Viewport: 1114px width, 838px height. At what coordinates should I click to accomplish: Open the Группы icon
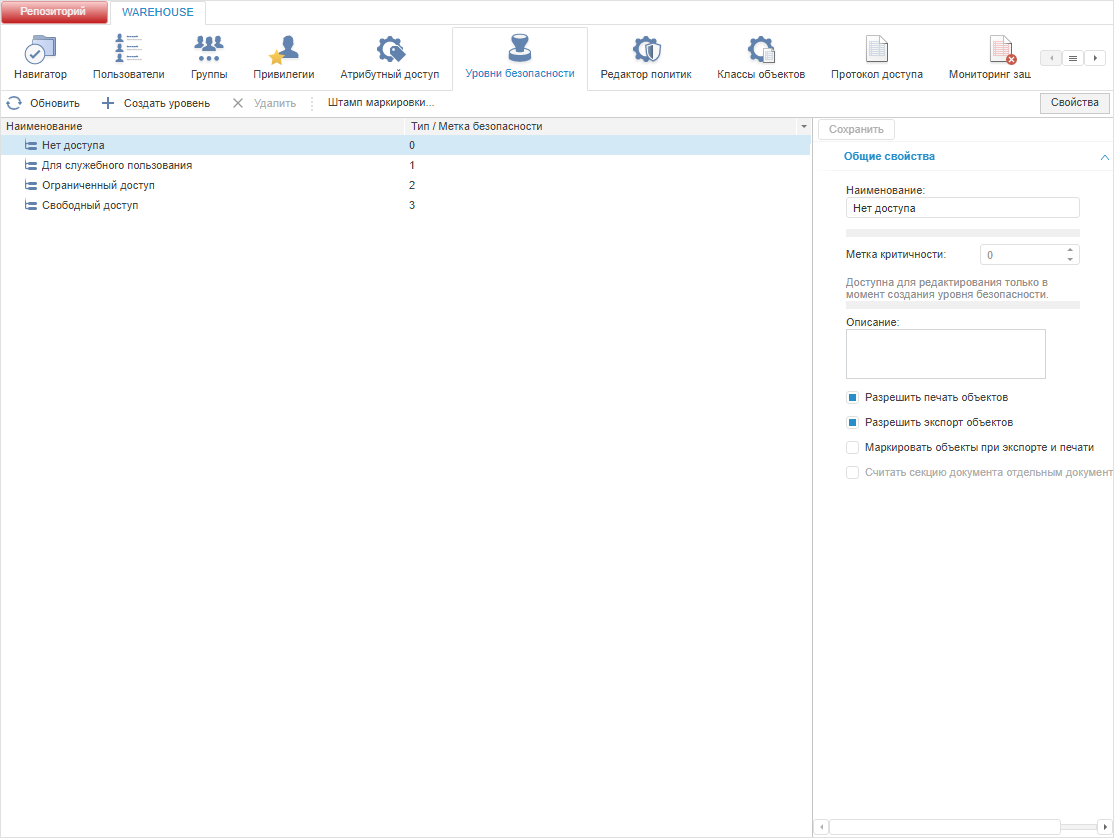[209, 48]
